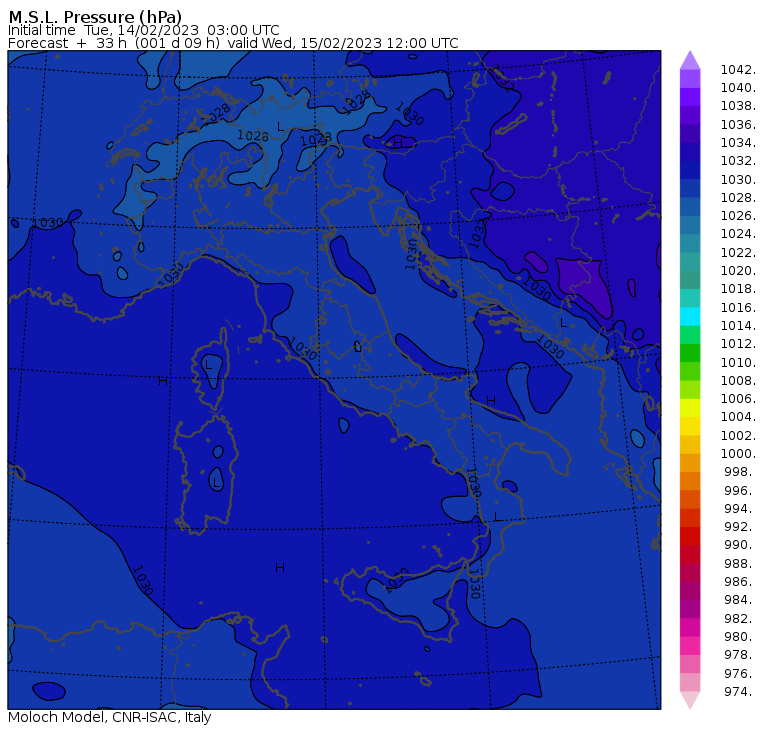Pick the yellow legend band between 1004 and 1006

[x=690, y=408]
